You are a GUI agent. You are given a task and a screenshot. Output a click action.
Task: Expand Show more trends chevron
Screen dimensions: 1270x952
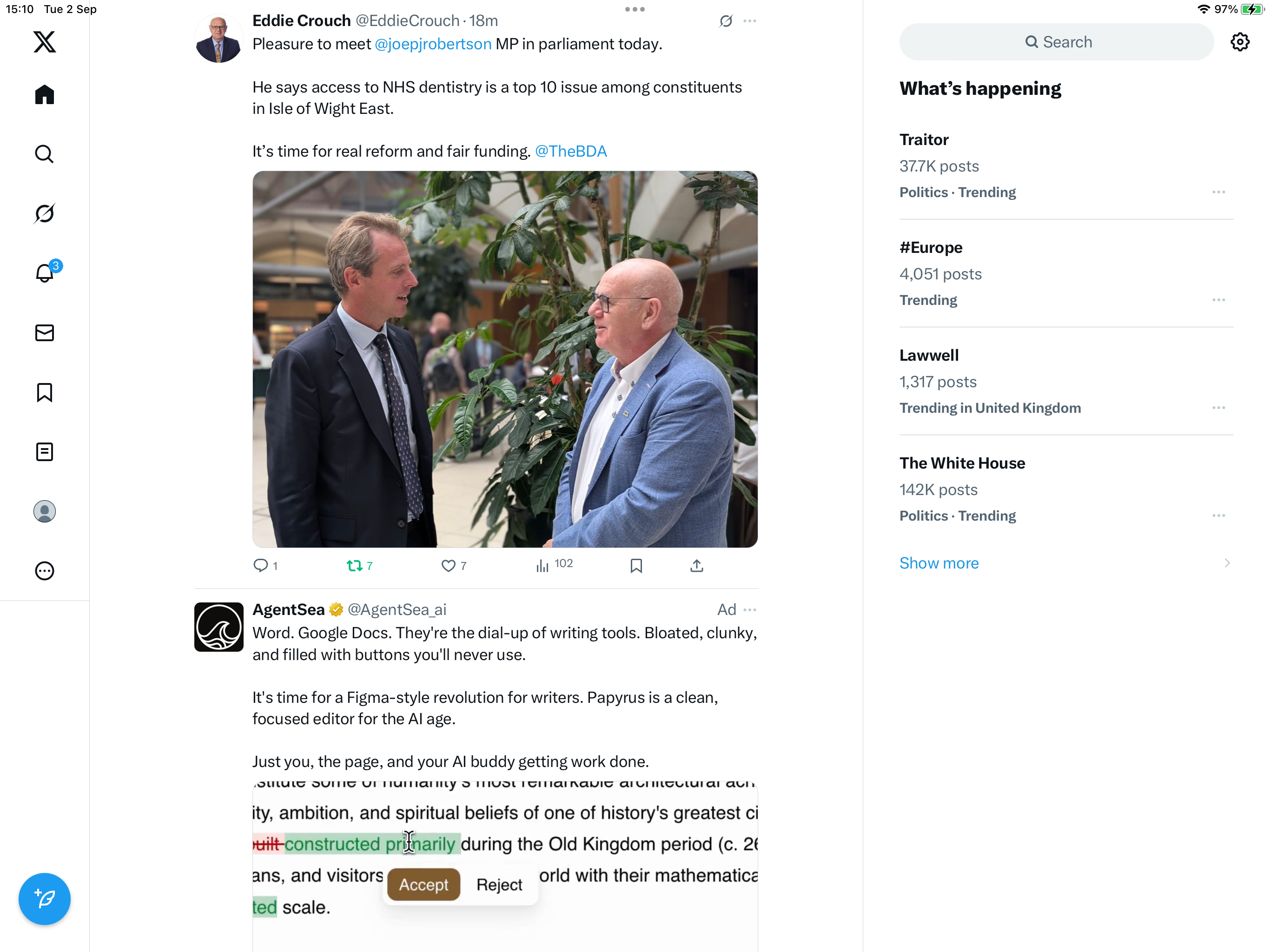pyautogui.click(x=1226, y=563)
